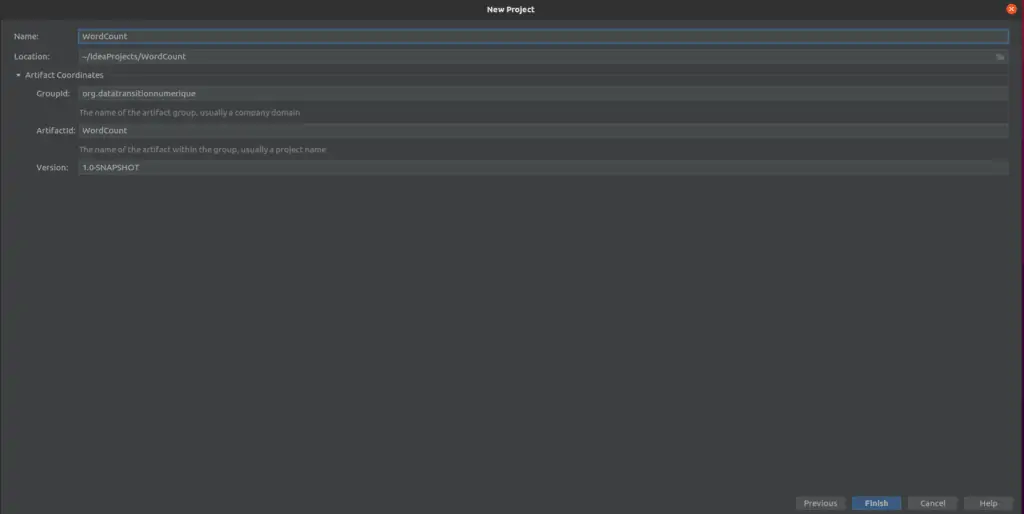Open Help for the dialog
The image size is (1024, 514).
point(988,503)
